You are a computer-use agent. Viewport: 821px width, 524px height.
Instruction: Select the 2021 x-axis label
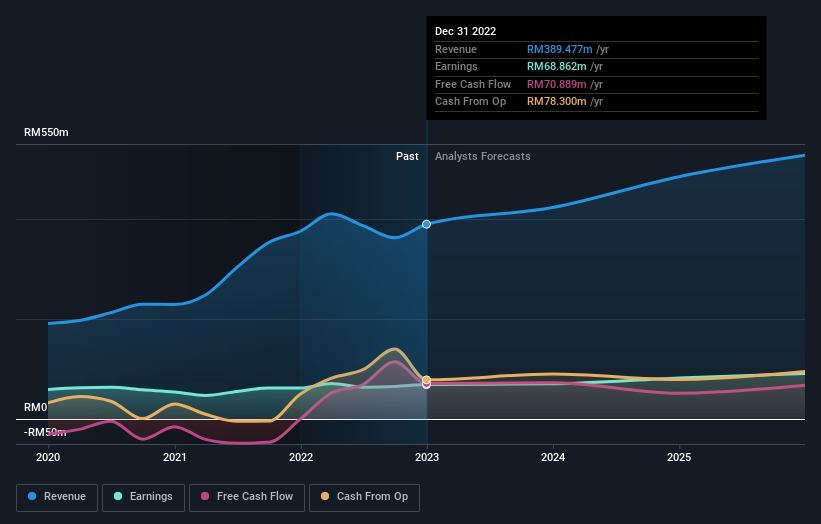point(174,457)
